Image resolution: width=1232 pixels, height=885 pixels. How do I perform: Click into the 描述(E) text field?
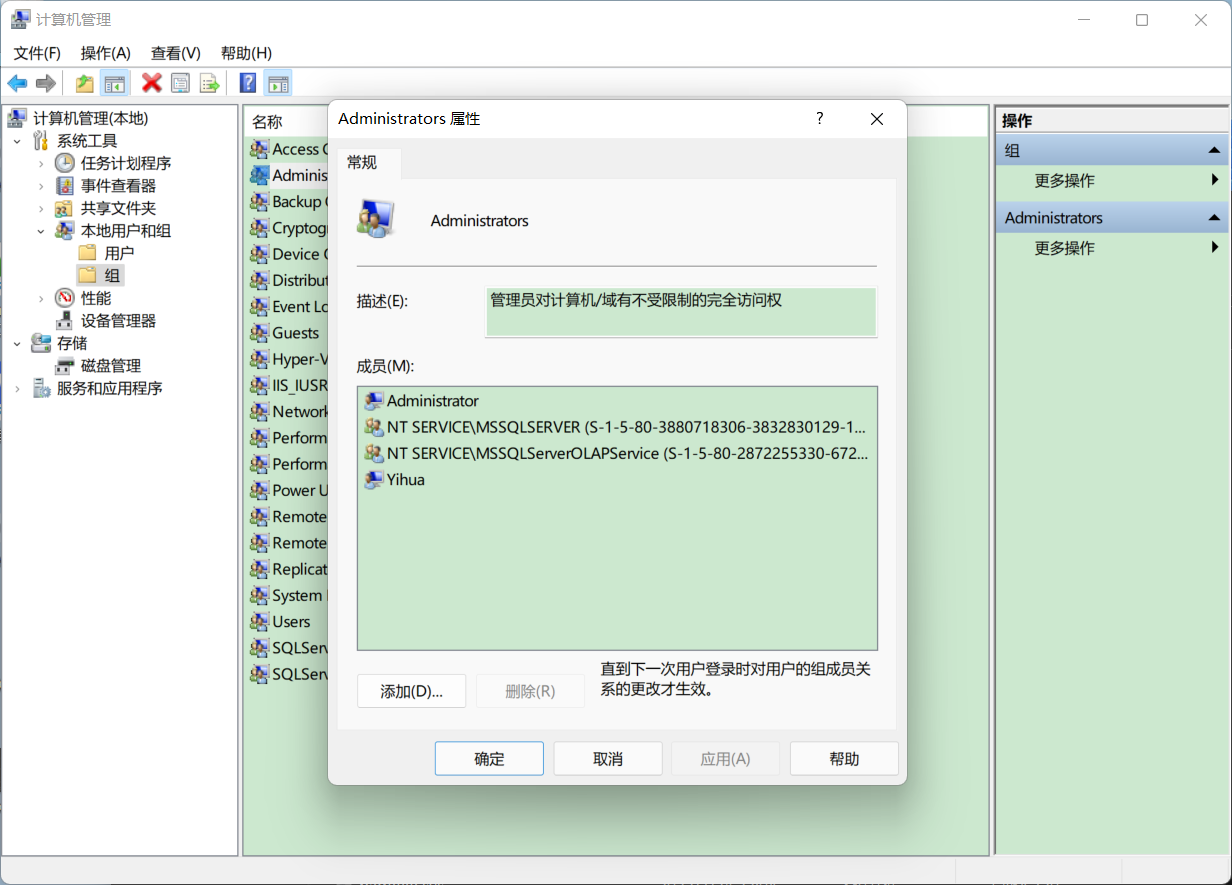coord(681,311)
